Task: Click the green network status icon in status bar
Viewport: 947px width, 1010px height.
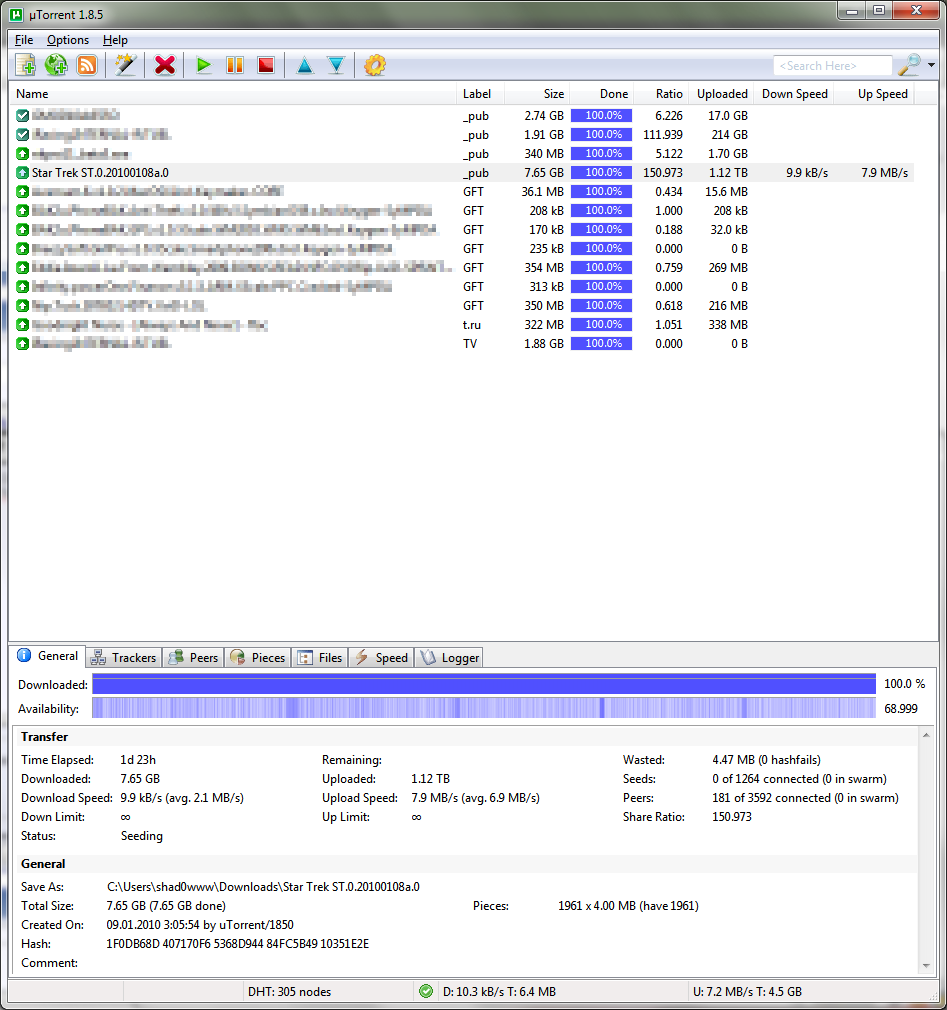Action: tap(426, 991)
